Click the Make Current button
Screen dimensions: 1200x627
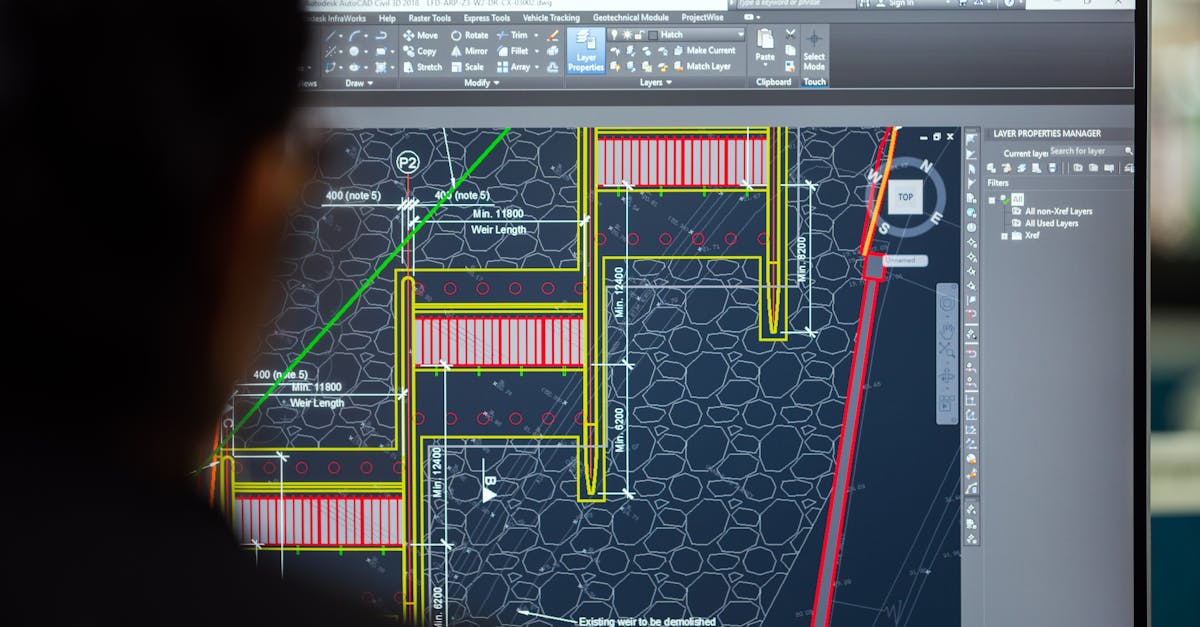710,50
